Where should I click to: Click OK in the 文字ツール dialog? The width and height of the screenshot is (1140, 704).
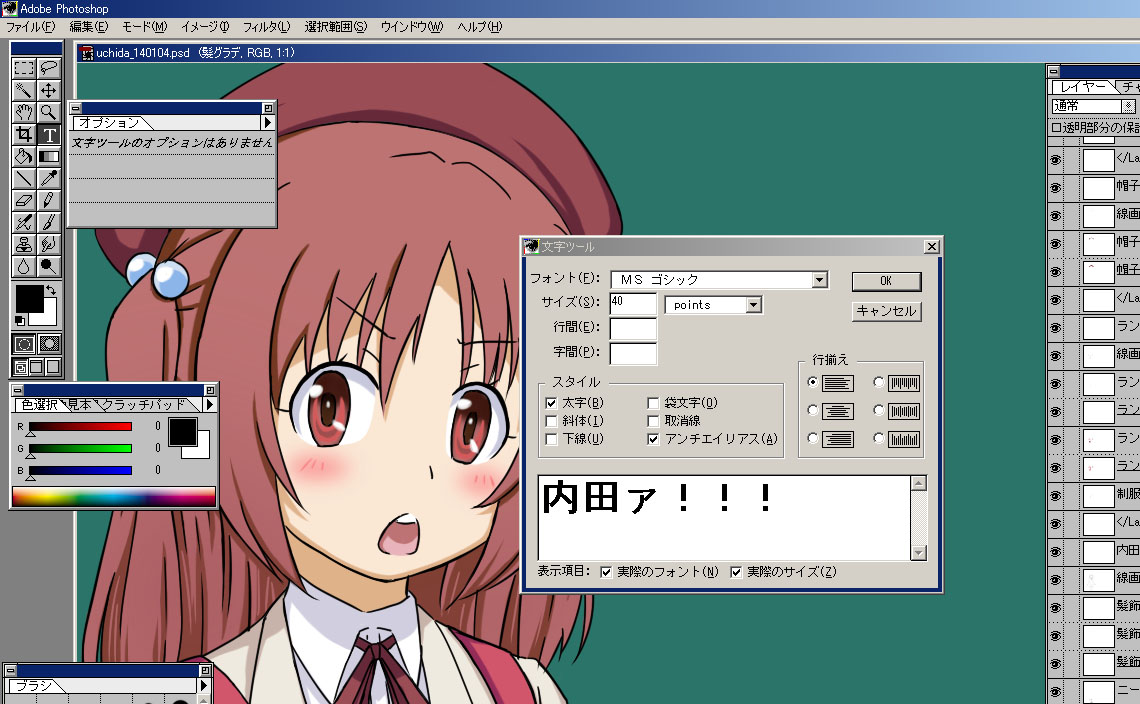pyautogui.click(x=886, y=281)
